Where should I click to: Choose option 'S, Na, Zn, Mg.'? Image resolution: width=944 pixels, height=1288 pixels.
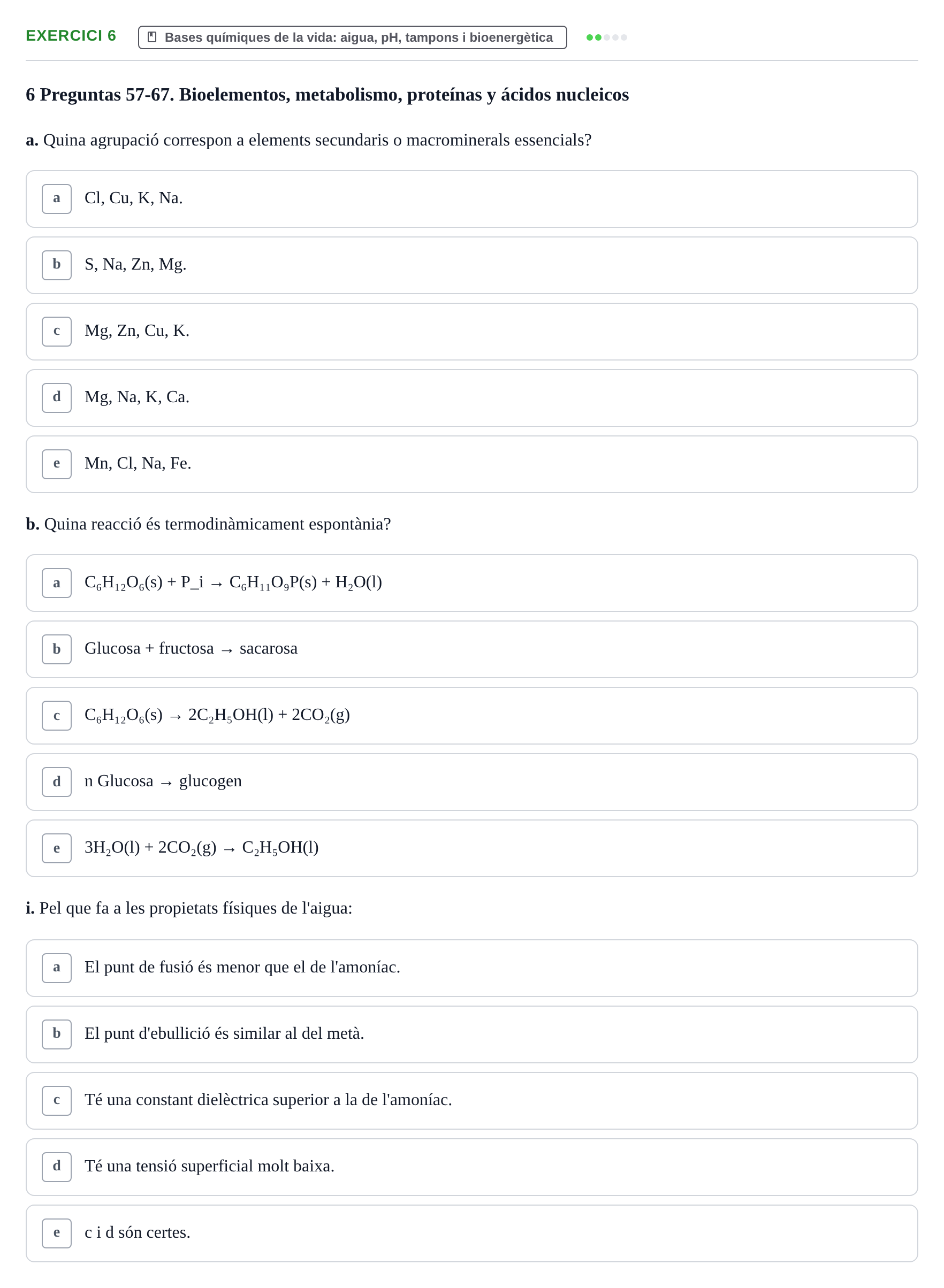click(x=471, y=265)
